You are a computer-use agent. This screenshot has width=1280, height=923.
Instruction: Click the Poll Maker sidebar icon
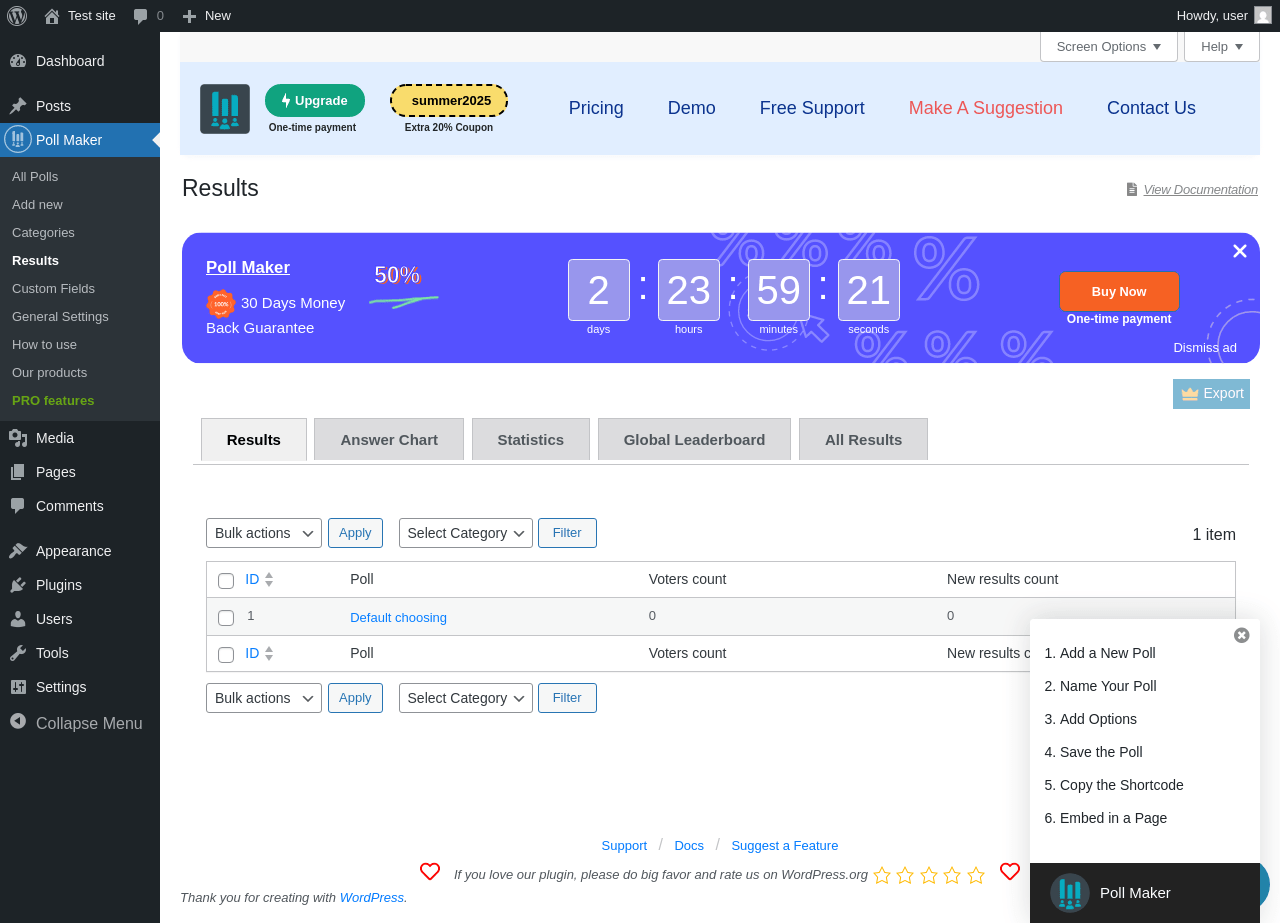18,139
